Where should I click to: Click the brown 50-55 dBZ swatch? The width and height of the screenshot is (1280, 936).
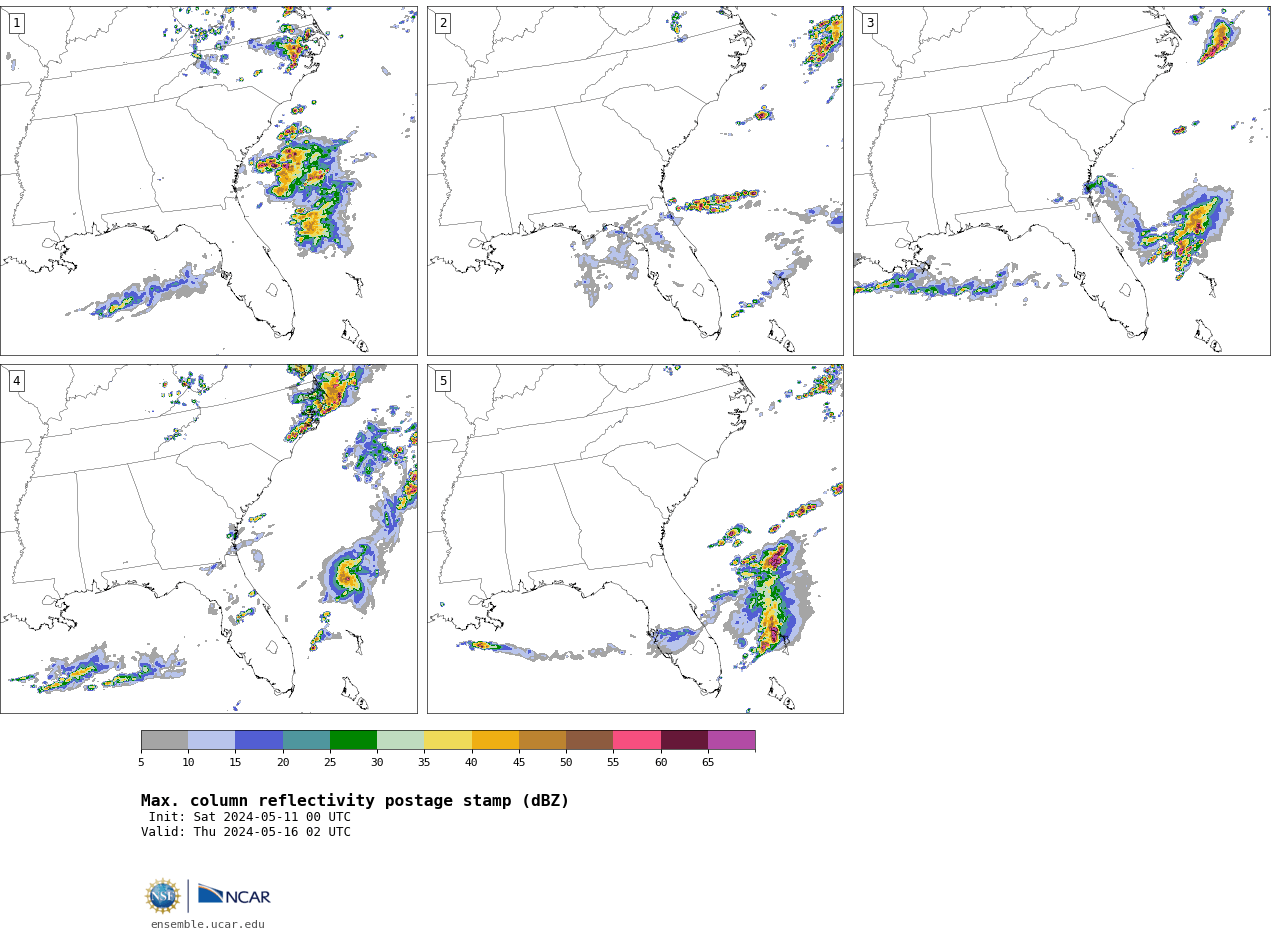click(x=589, y=740)
